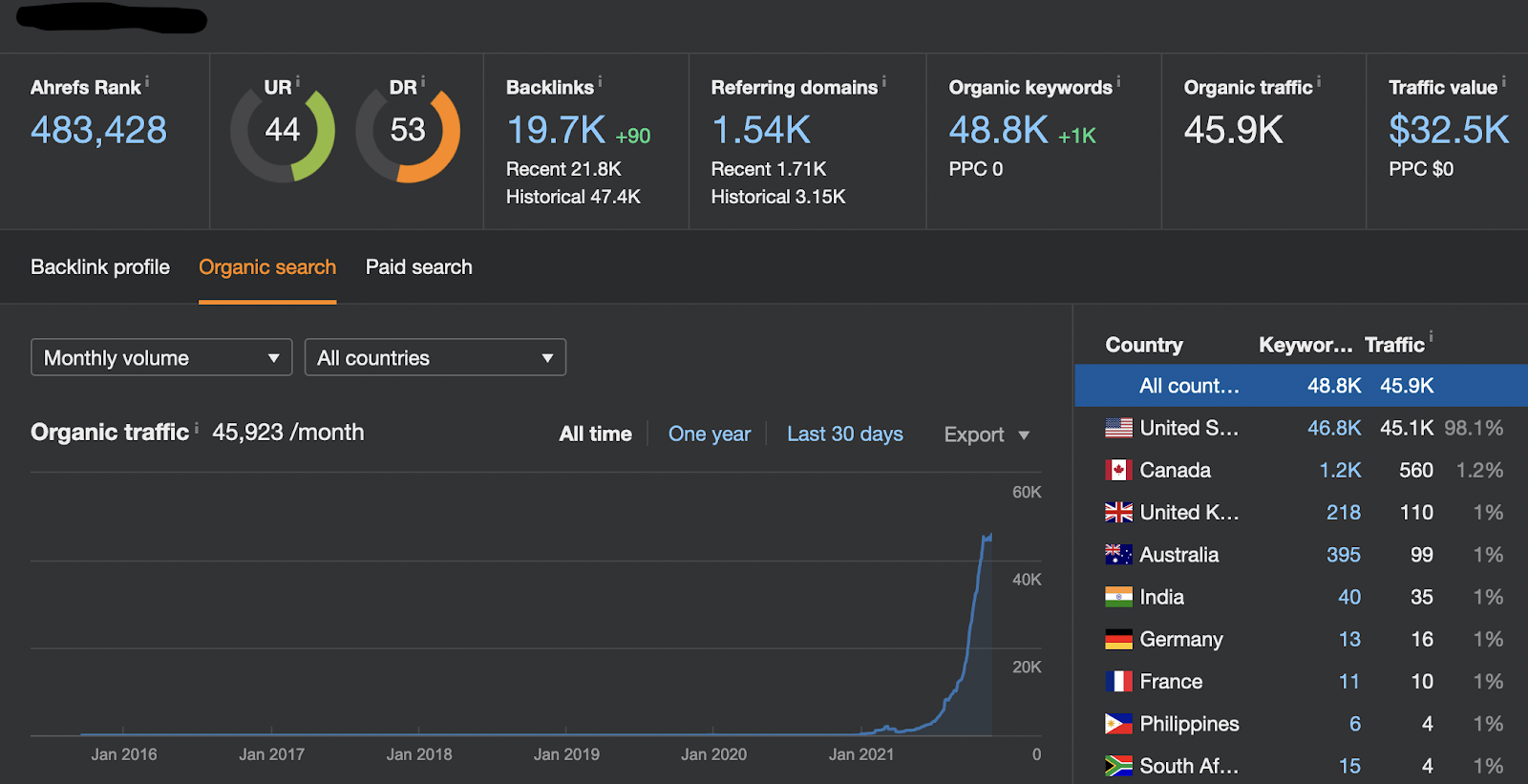Click the Historical 47.4K backlinks figure
The image size is (1528, 784).
tap(573, 197)
